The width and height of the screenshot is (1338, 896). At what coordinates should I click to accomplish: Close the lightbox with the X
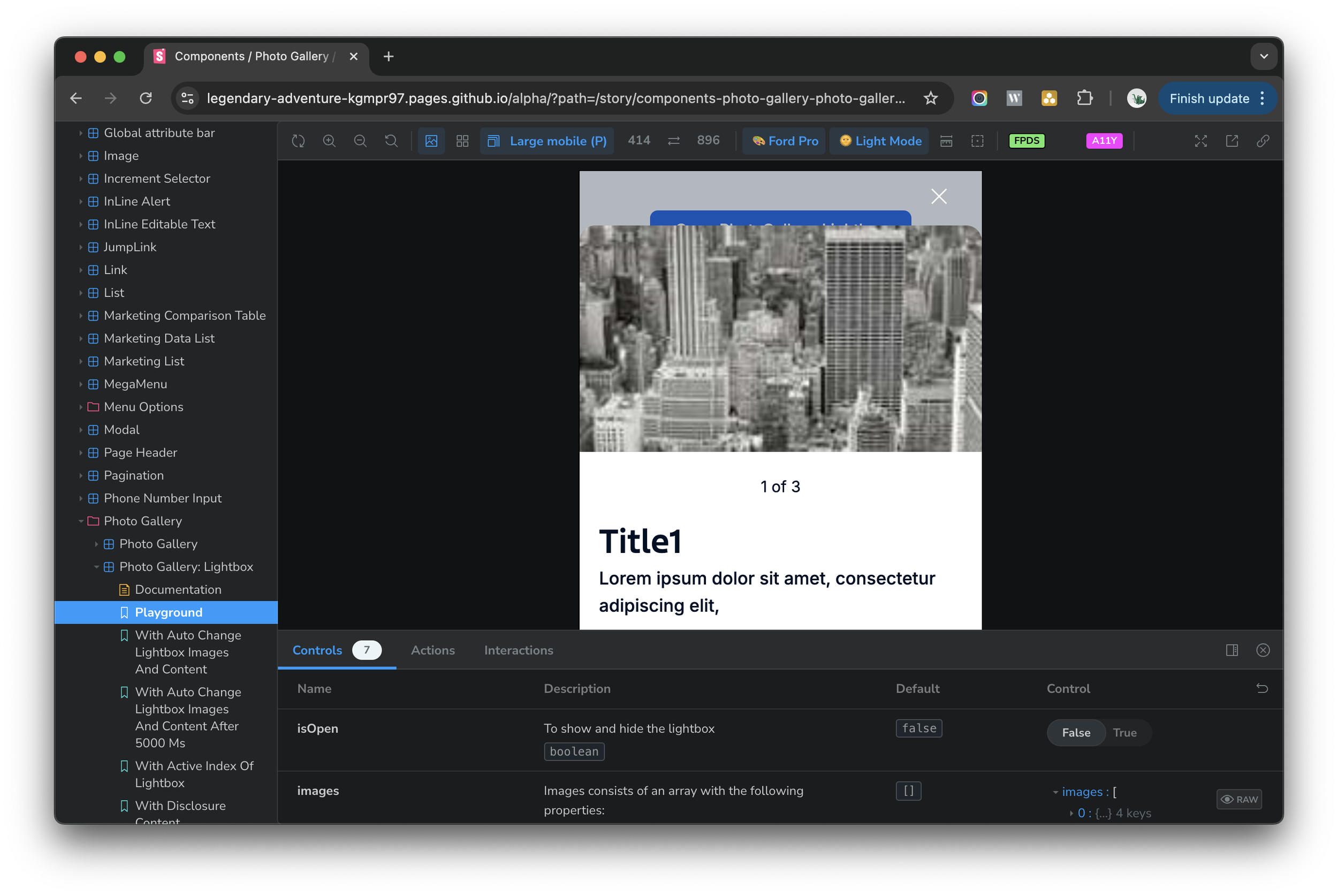click(x=938, y=196)
